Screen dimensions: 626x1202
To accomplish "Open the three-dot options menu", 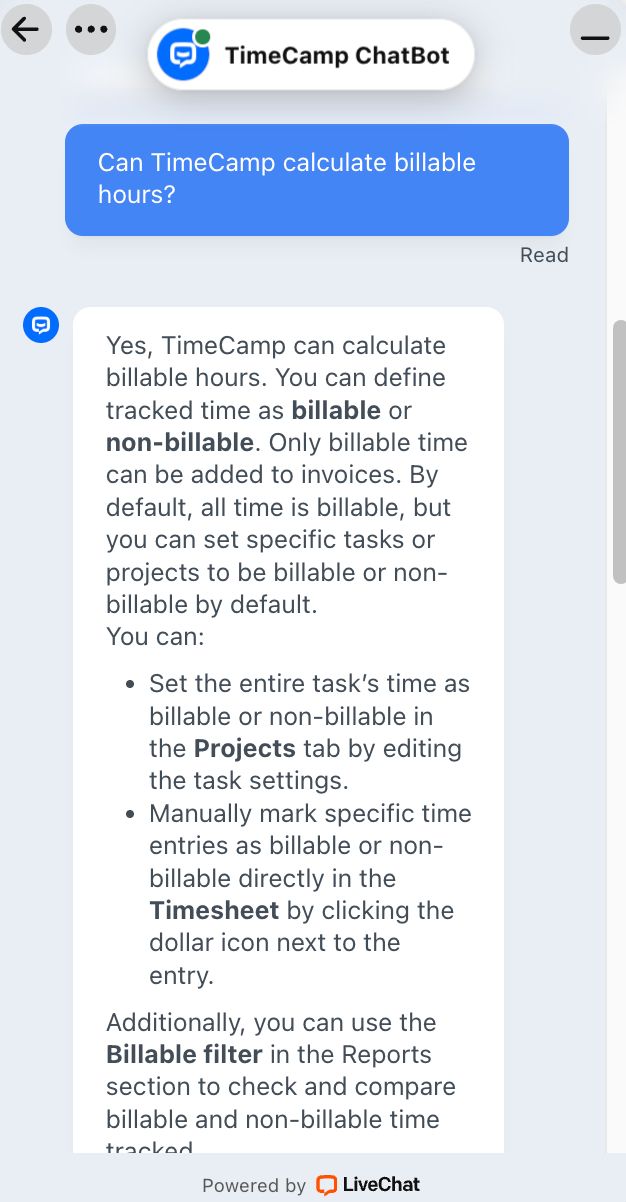I will tap(91, 29).
